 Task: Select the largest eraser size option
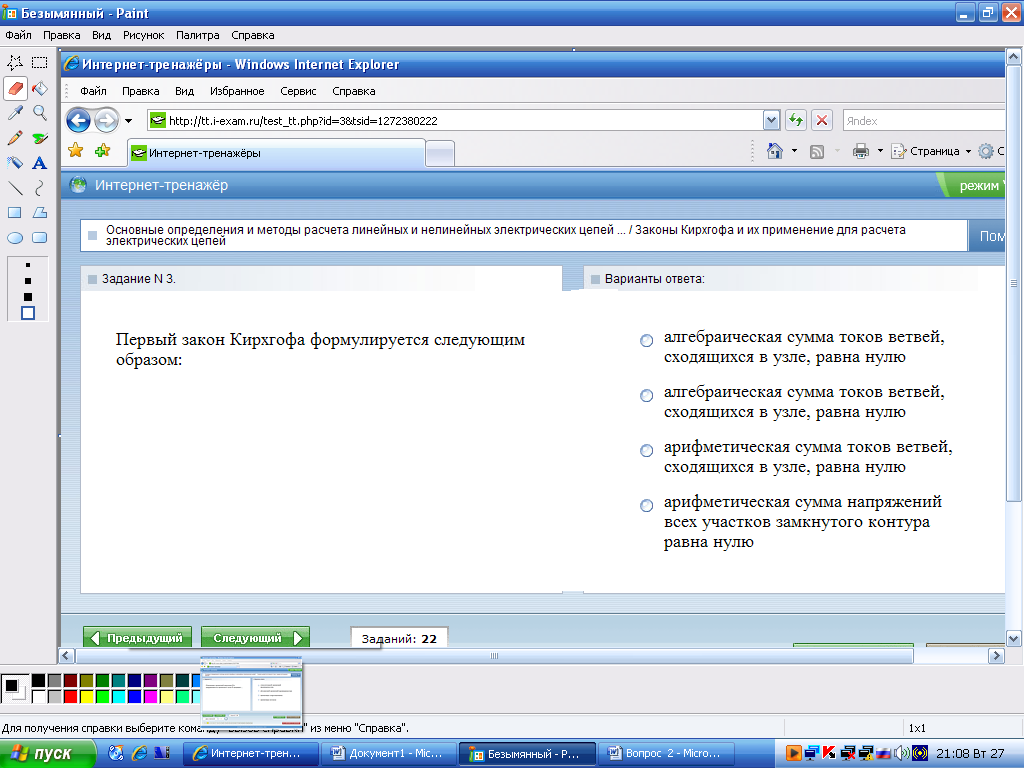(27, 313)
